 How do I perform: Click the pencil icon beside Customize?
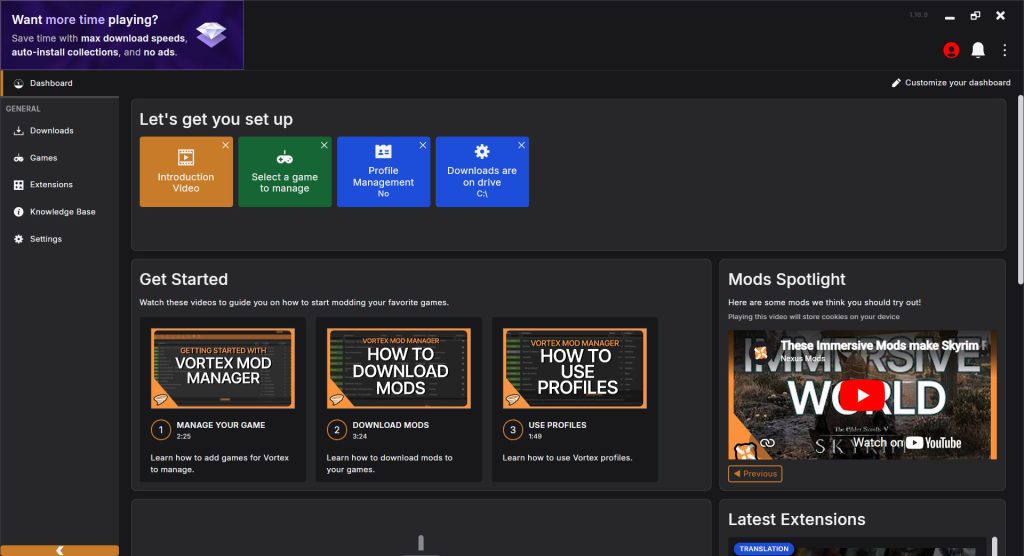tap(896, 83)
